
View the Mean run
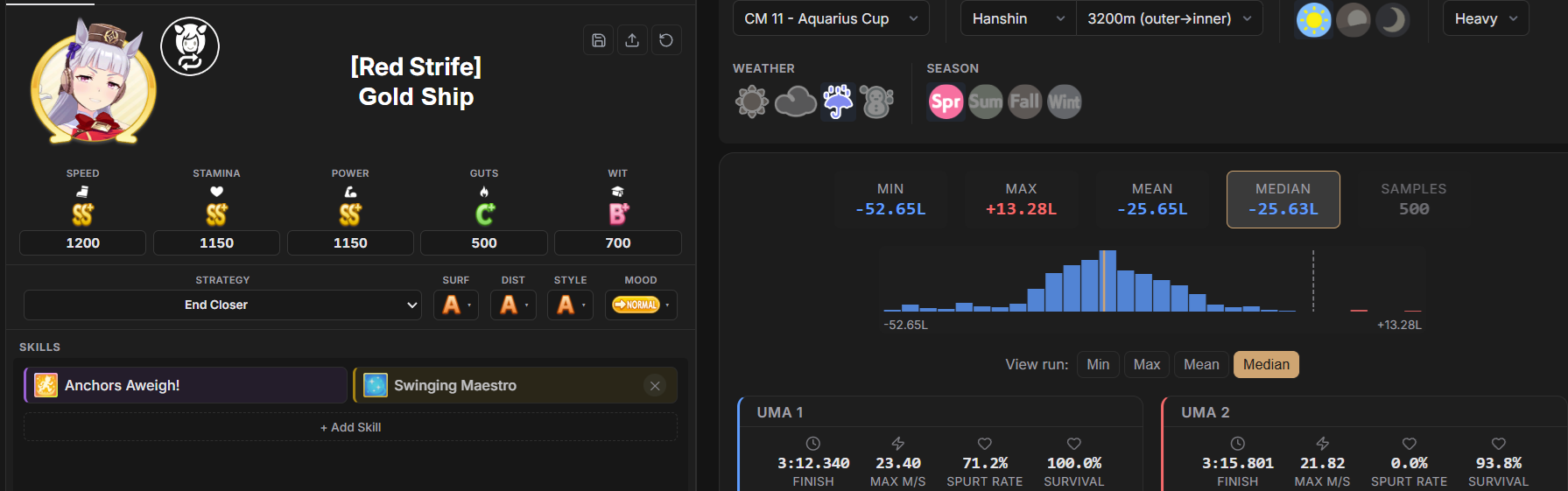(x=1201, y=365)
